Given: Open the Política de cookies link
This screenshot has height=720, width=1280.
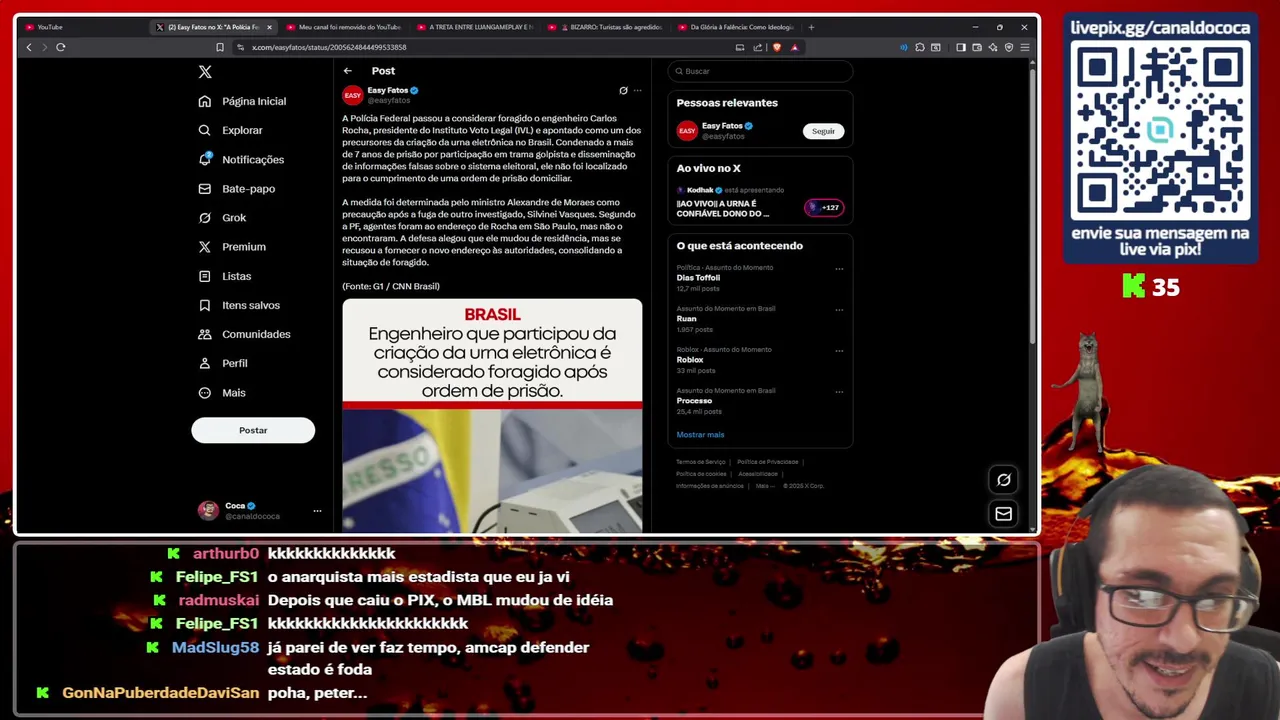Looking at the screenshot, I should 701,474.
